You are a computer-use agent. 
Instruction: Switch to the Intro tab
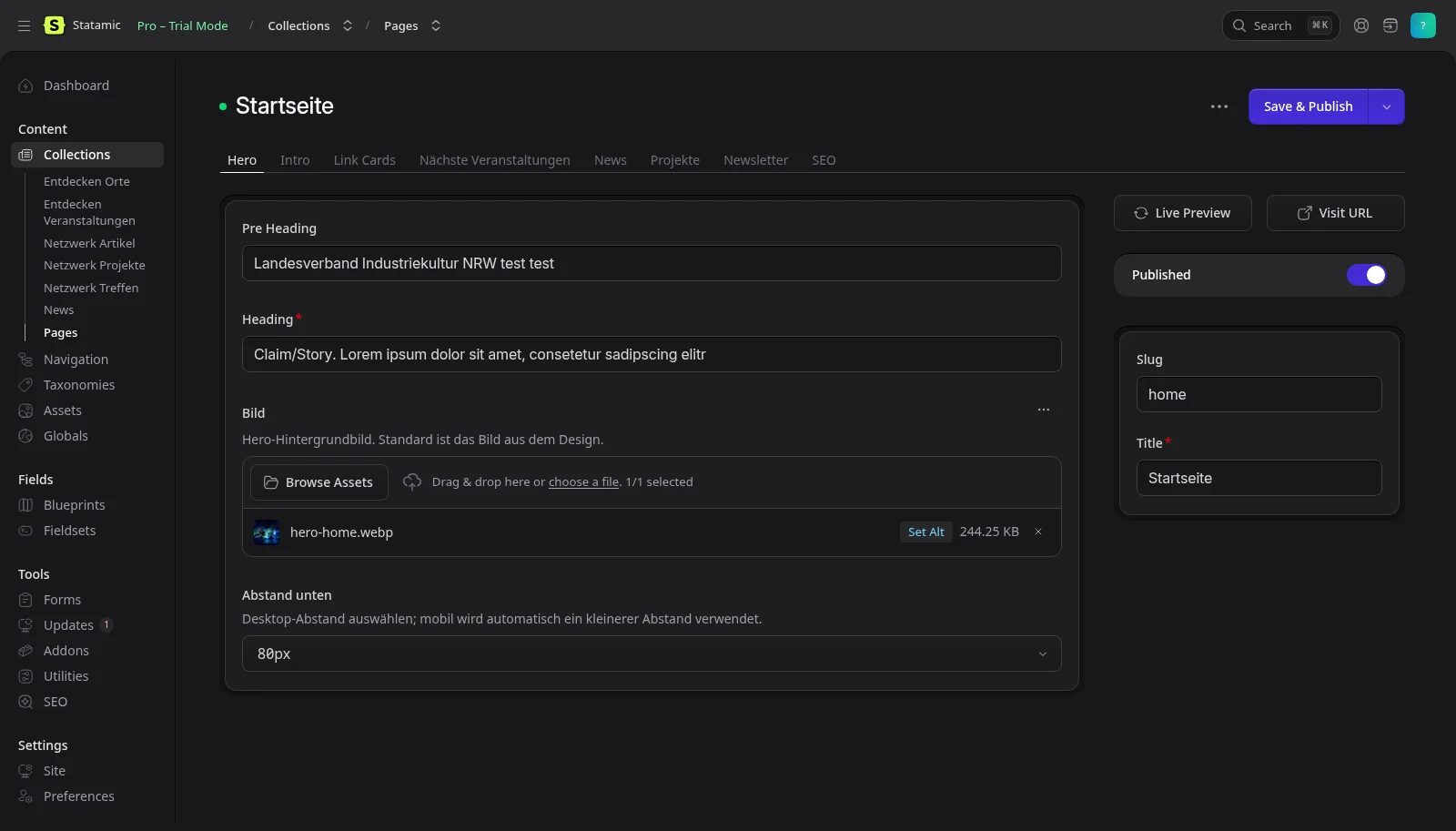(295, 160)
